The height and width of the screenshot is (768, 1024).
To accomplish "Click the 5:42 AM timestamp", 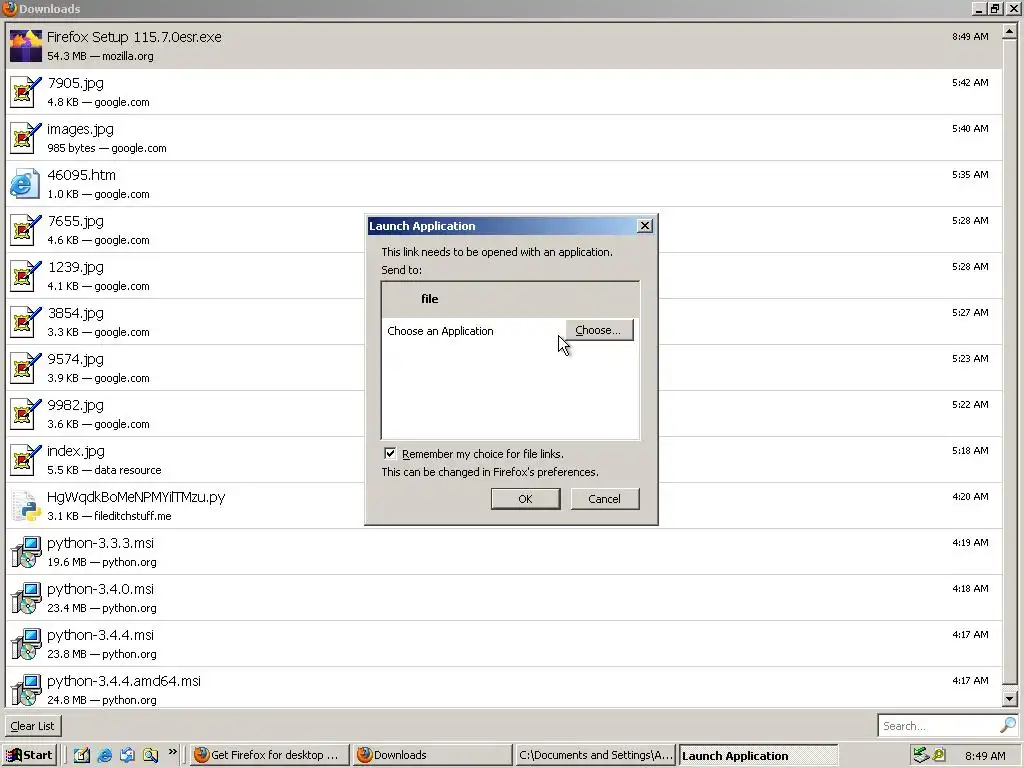I will [x=970, y=82].
